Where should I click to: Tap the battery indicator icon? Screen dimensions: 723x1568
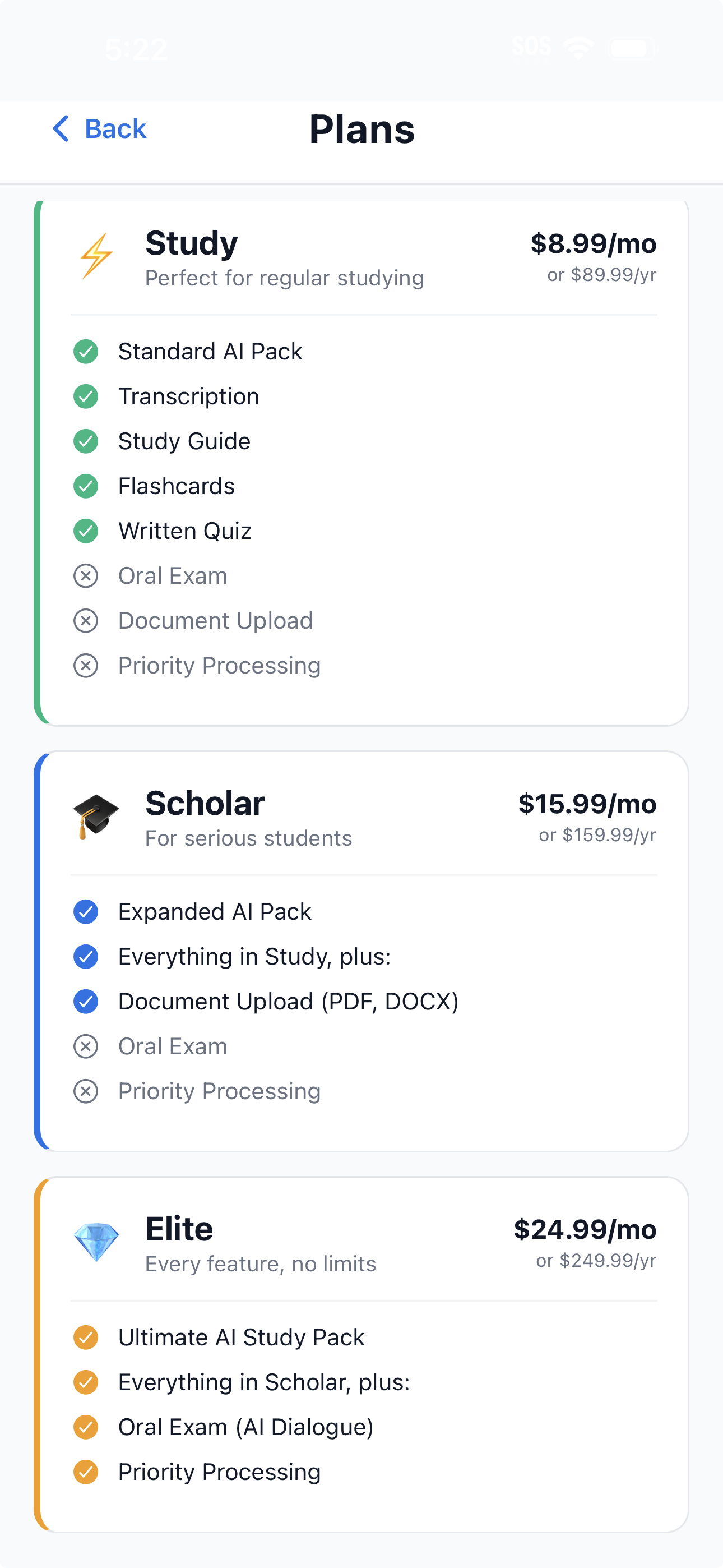[632, 48]
